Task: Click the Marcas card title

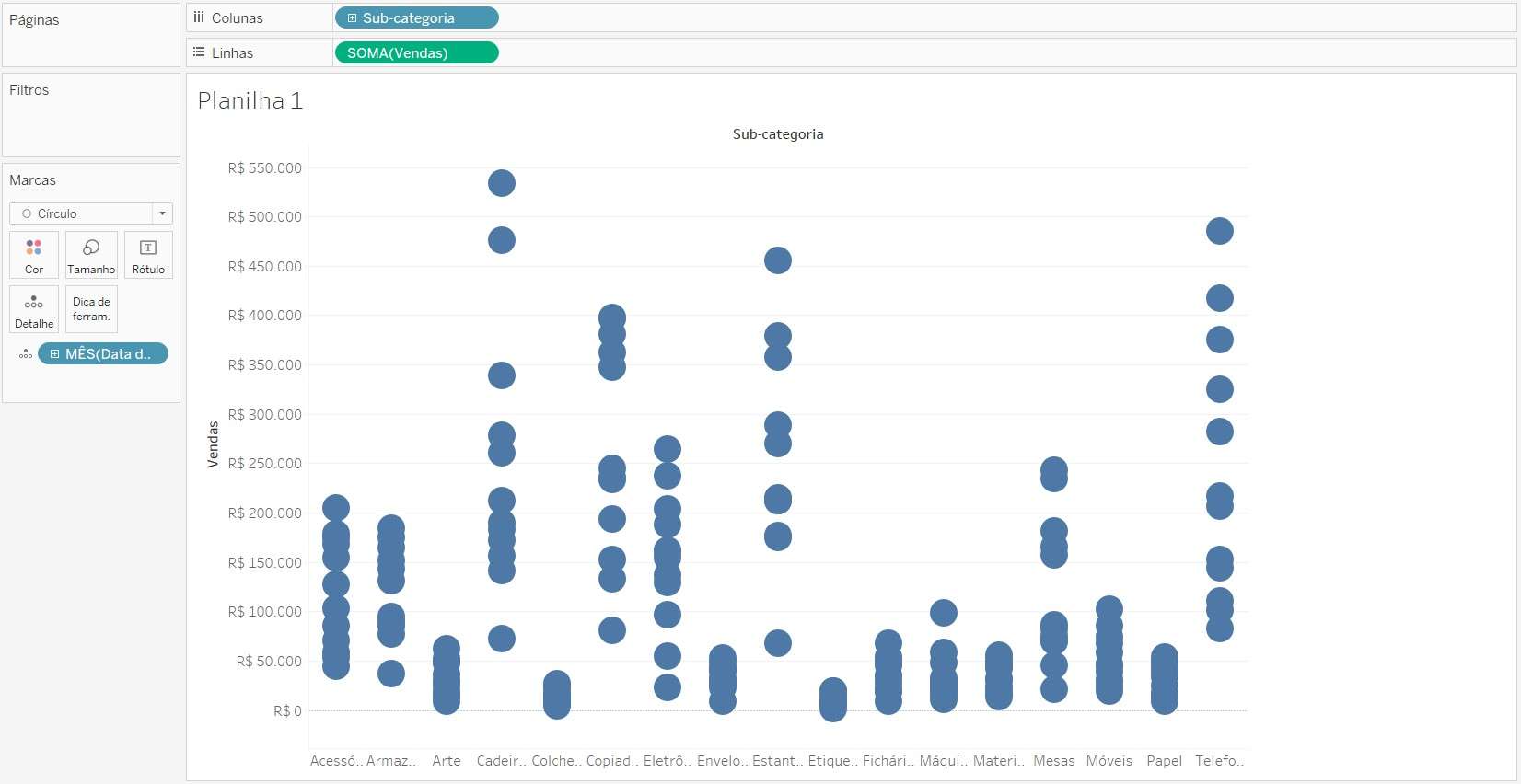Action: tap(33, 180)
